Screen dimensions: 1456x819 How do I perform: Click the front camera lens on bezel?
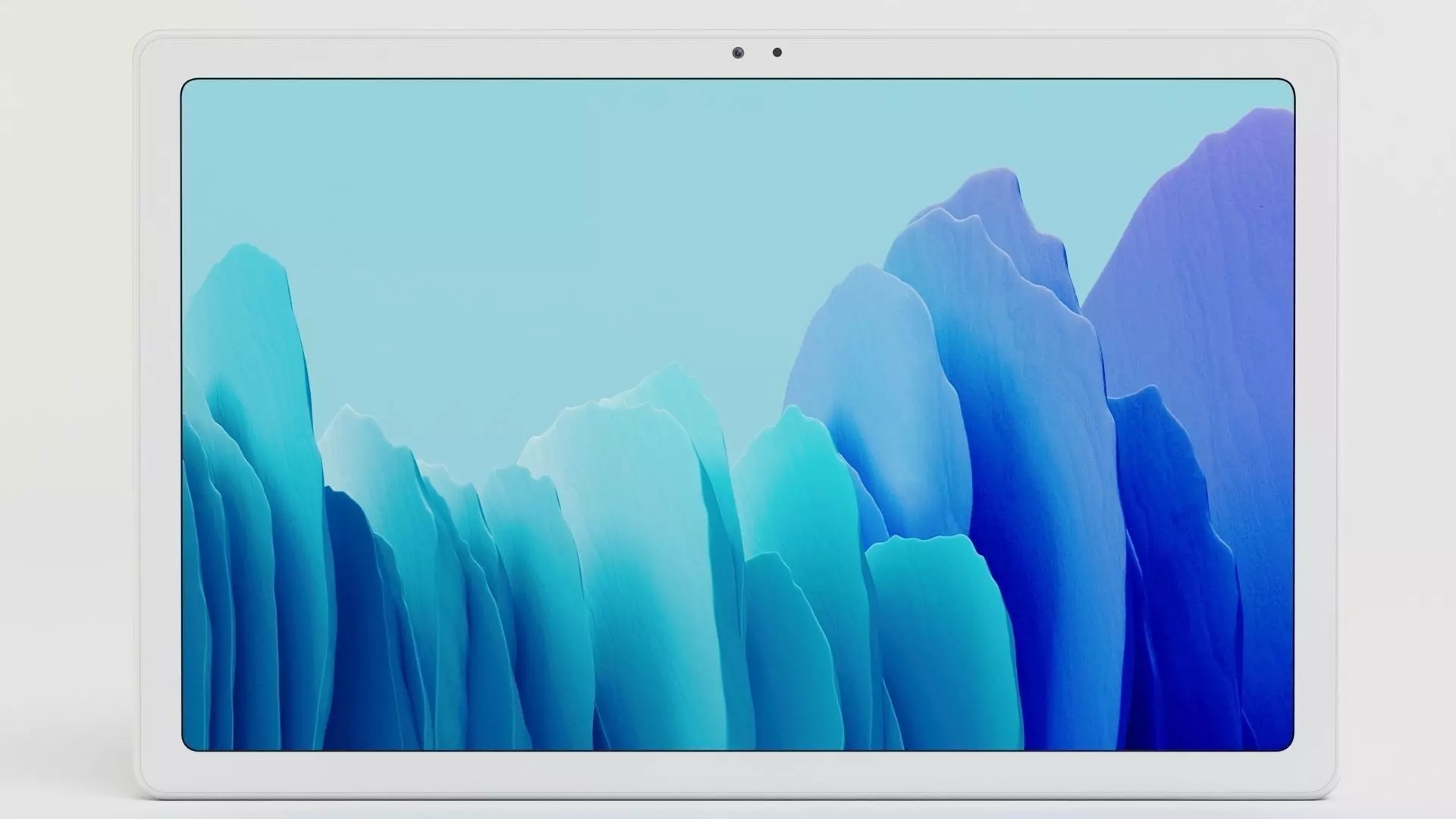point(738,52)
